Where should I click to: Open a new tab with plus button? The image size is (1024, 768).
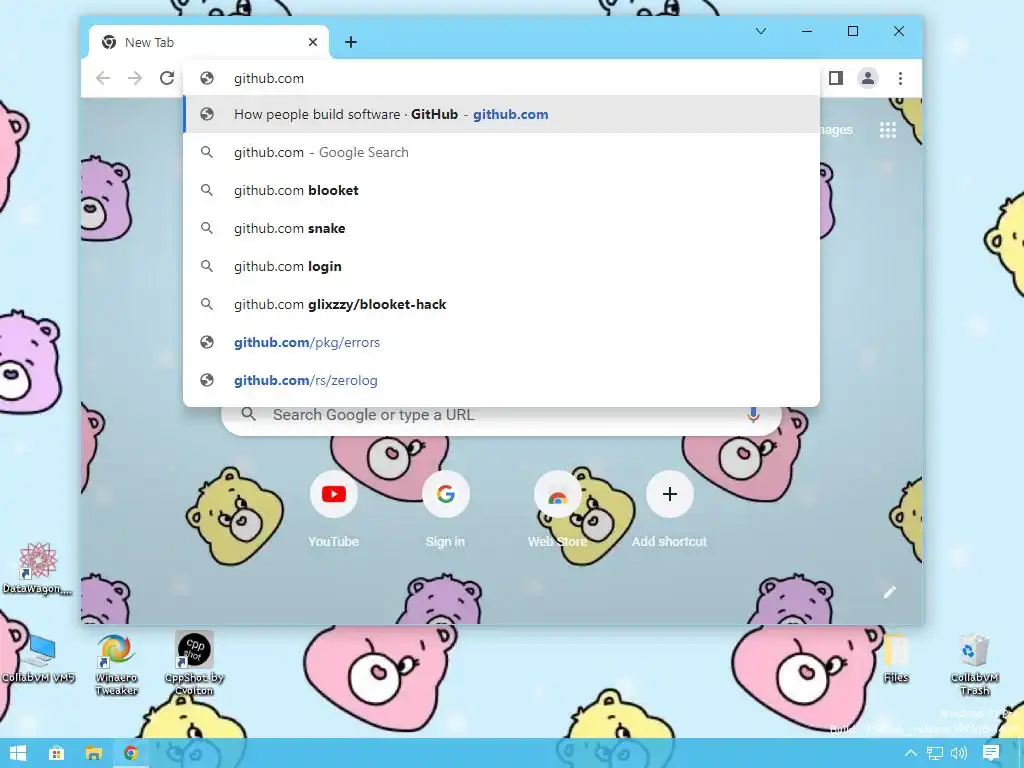click(351, 42)
